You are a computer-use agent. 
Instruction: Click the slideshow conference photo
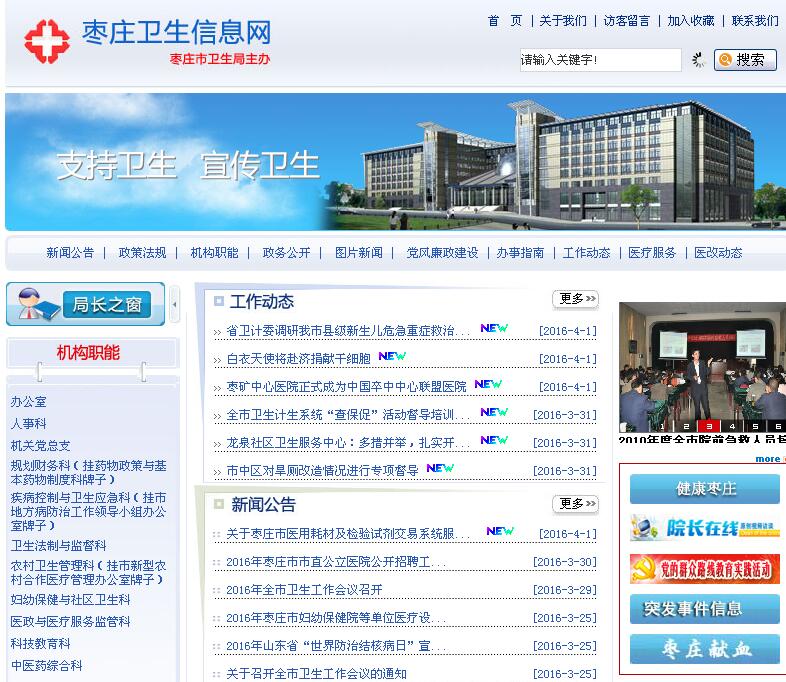coord(702,360)
